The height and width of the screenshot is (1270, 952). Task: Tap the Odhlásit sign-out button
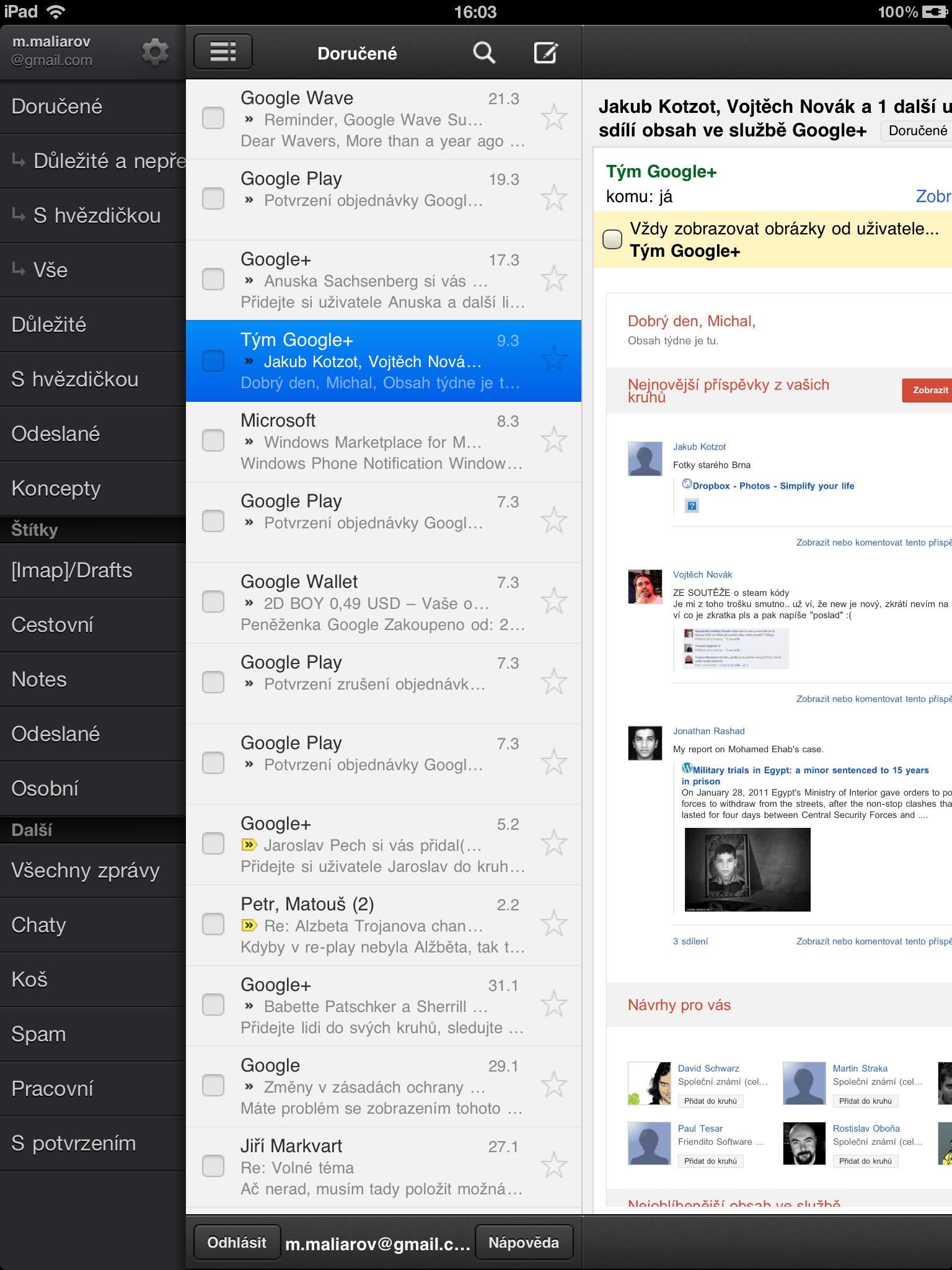pyautogui.click(x=237, y=1243)
